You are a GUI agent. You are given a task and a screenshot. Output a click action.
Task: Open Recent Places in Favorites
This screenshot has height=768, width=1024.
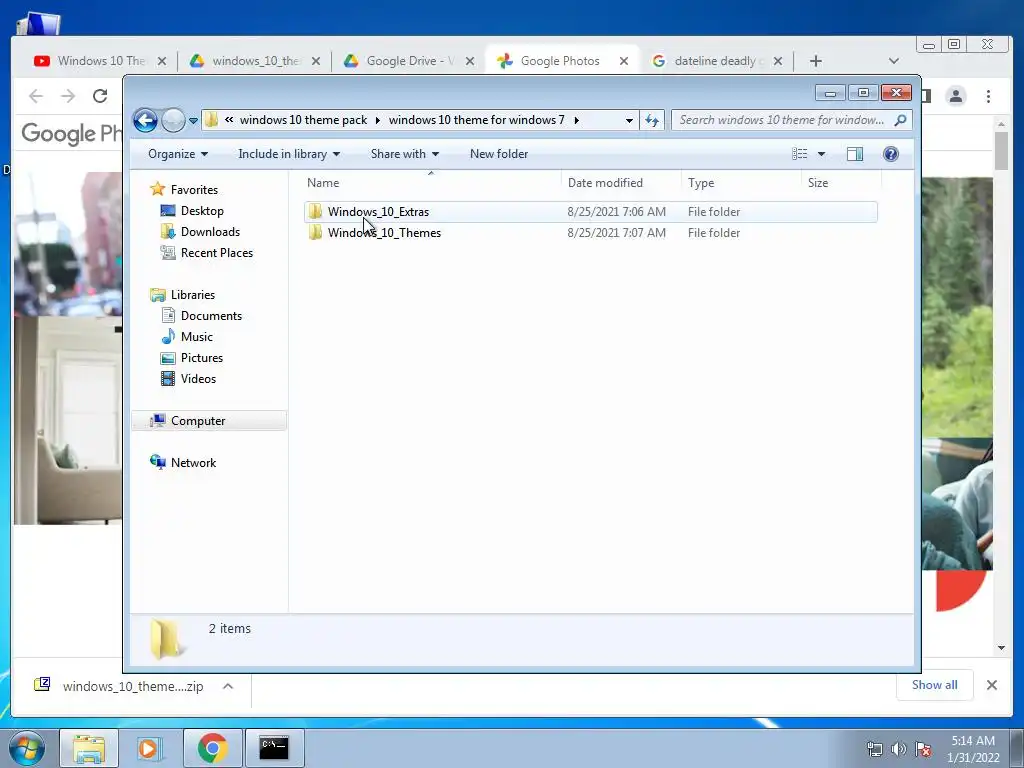217,253
